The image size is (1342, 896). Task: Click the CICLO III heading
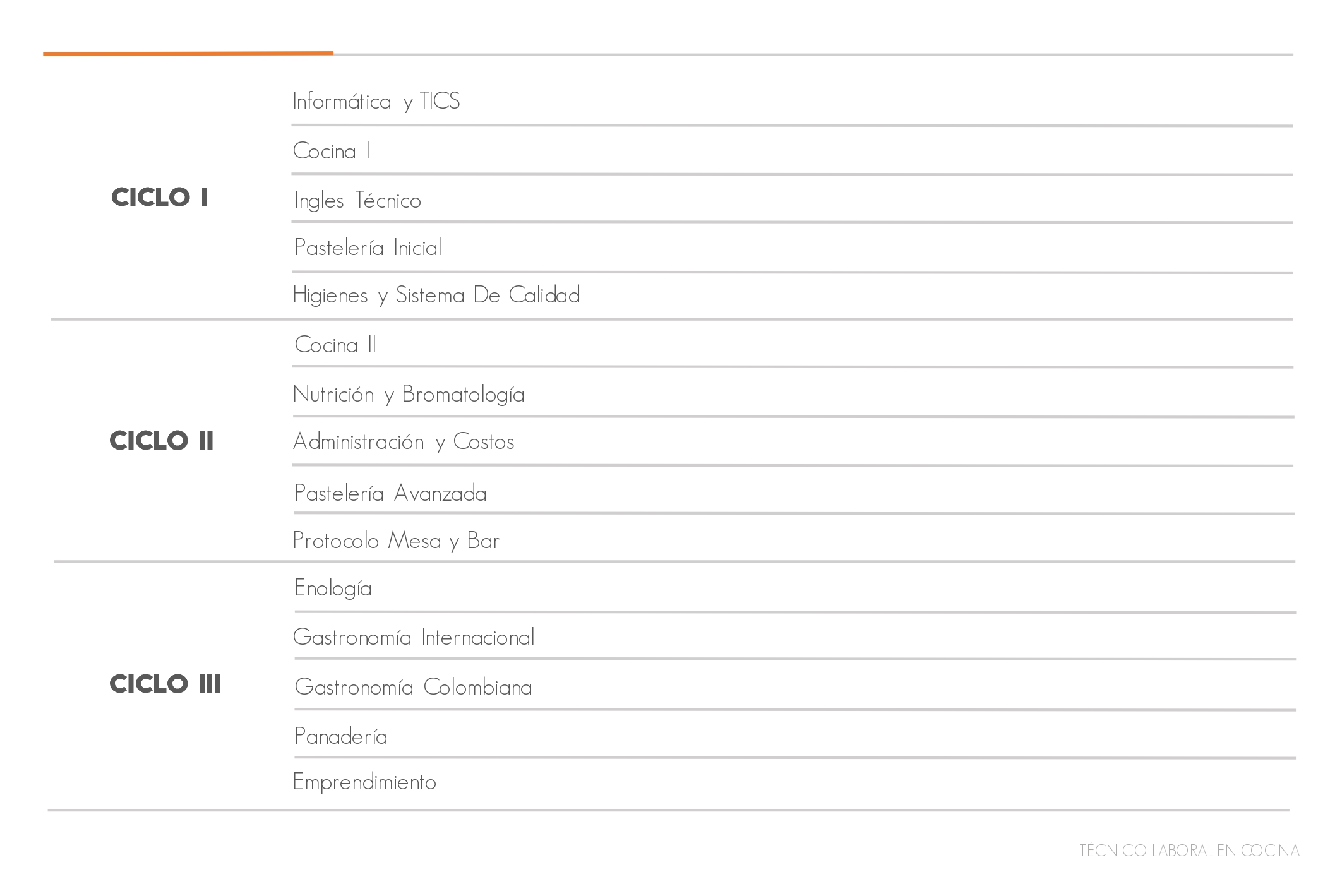tap(165, 684)
